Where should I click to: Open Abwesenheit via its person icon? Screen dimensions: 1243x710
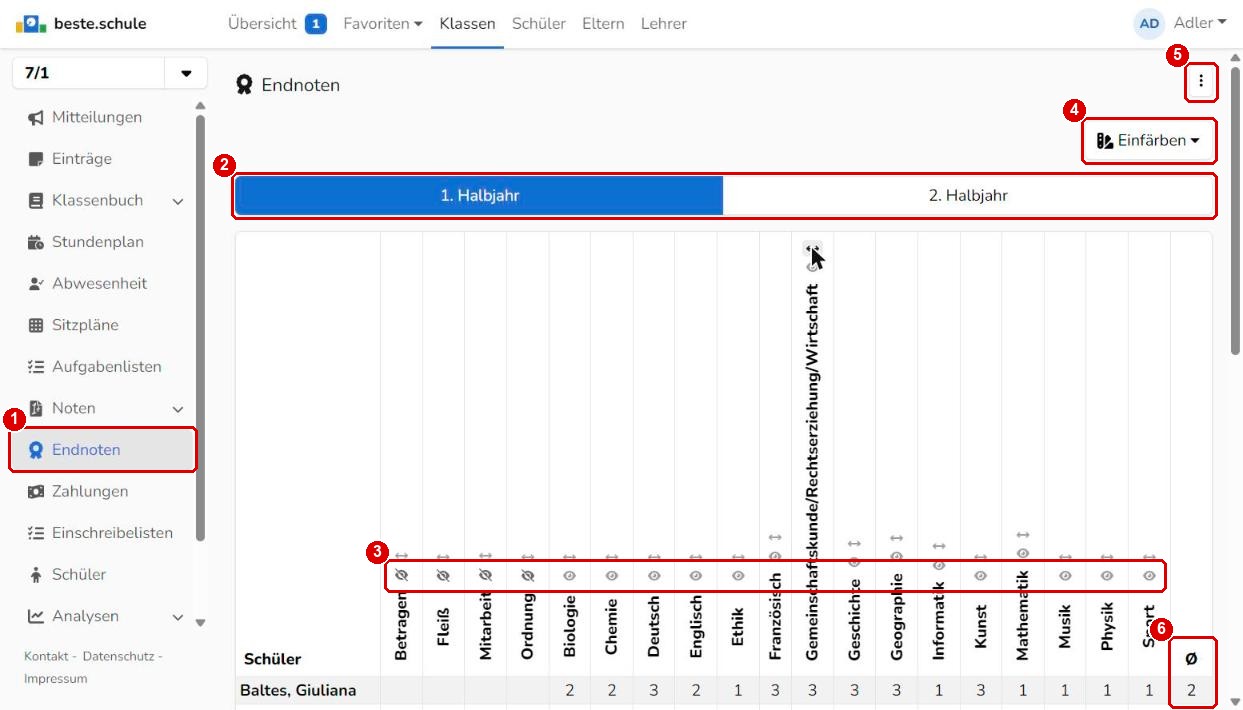click(36, 284)
